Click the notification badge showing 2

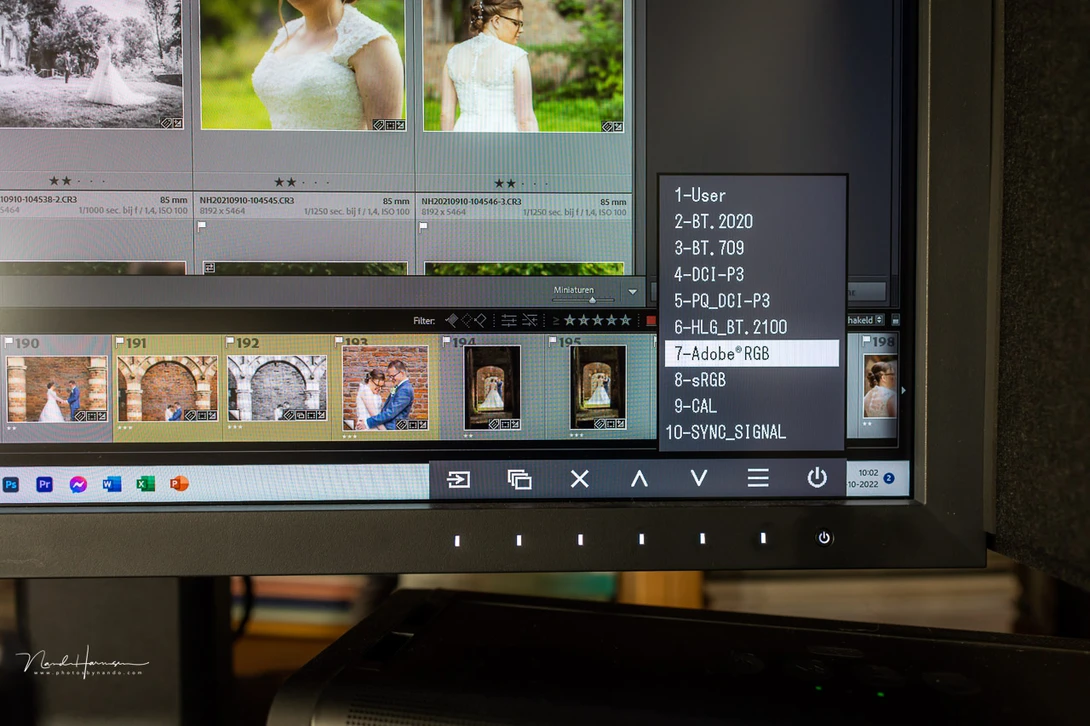pyautogui.click(x=888, y=478)
